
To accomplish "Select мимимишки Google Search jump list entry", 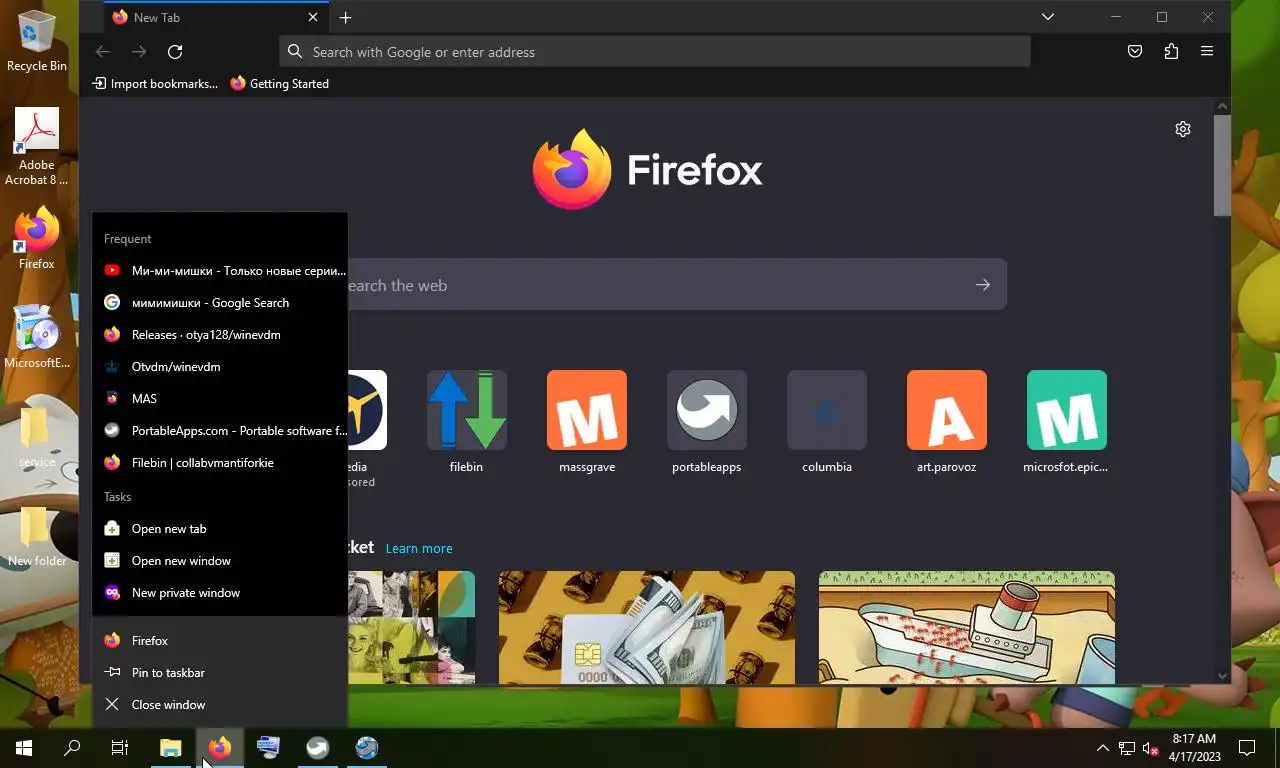I will point(220,302).
